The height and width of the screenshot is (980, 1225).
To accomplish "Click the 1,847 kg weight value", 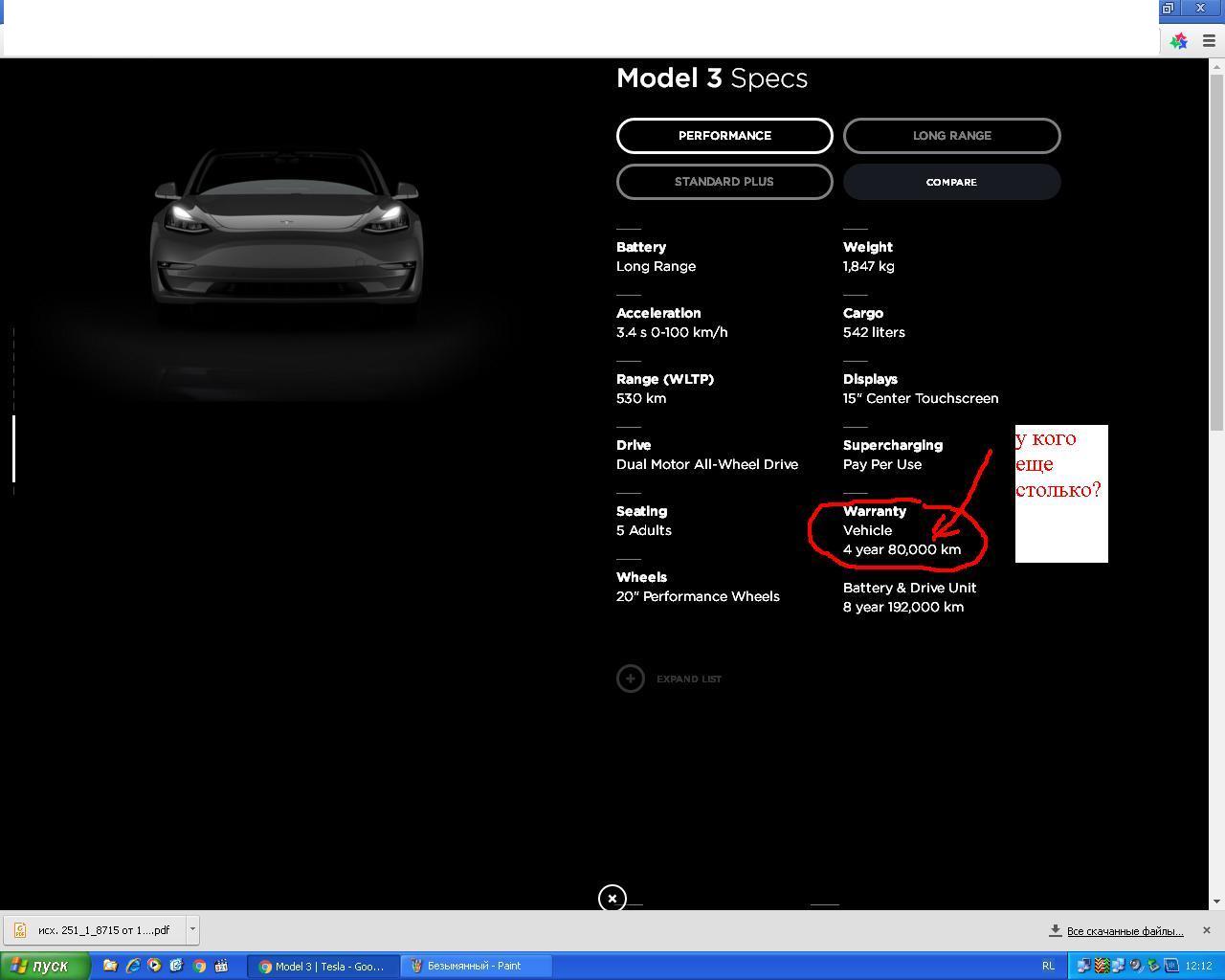I will tap(869, 266).
